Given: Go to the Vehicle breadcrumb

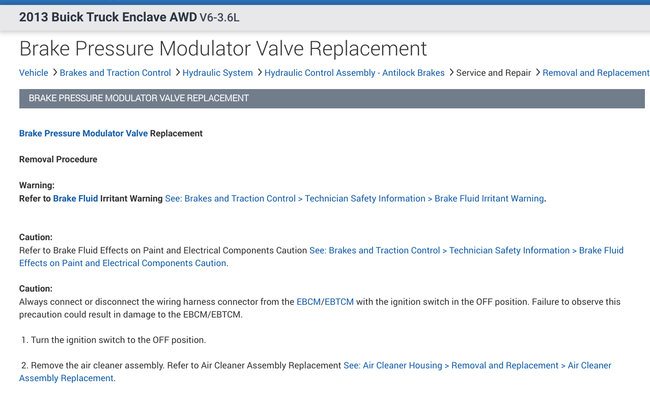Looking at the screenshot, I should point(33,73).
